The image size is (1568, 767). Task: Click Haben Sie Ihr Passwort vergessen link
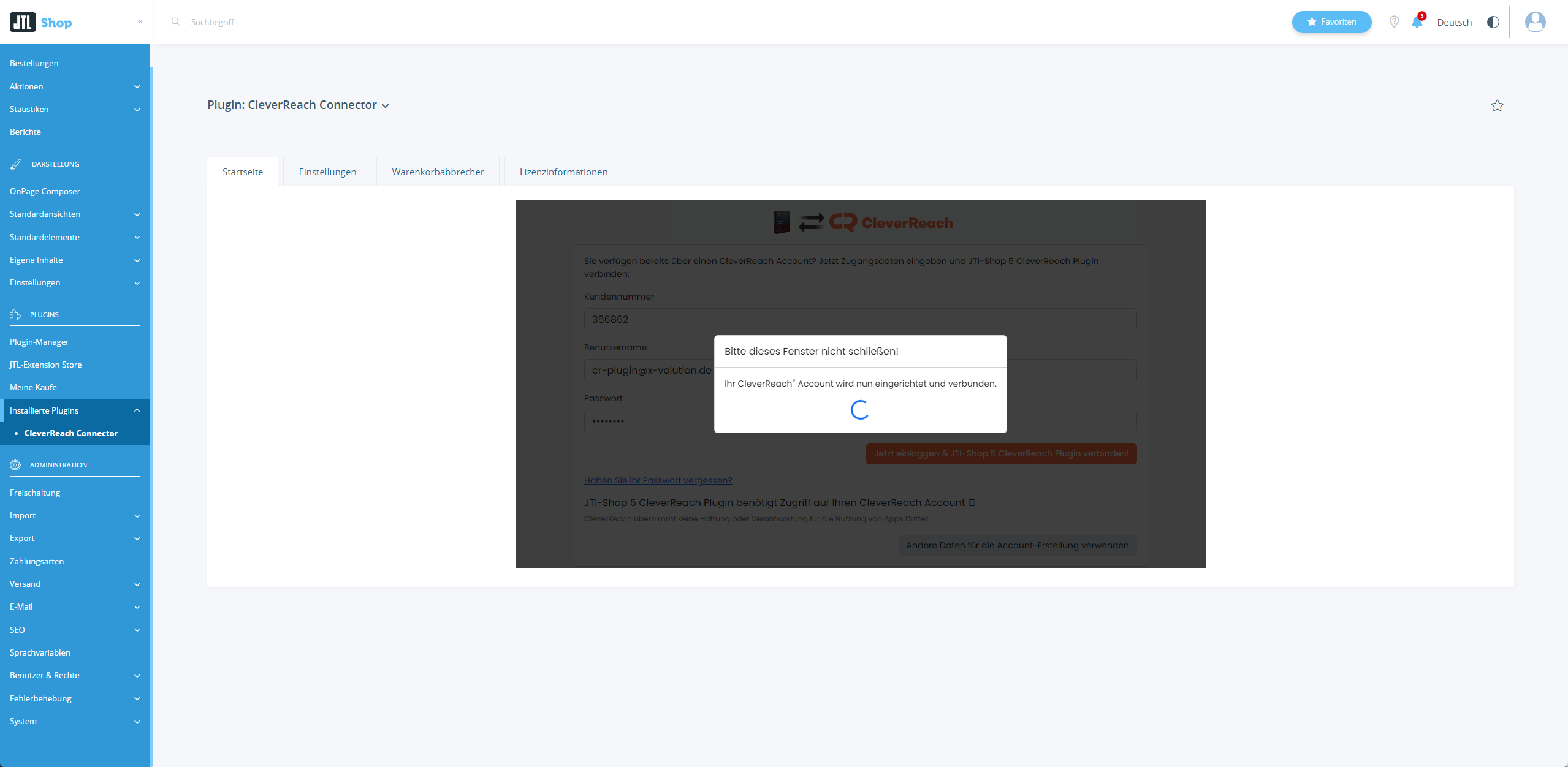658,480
